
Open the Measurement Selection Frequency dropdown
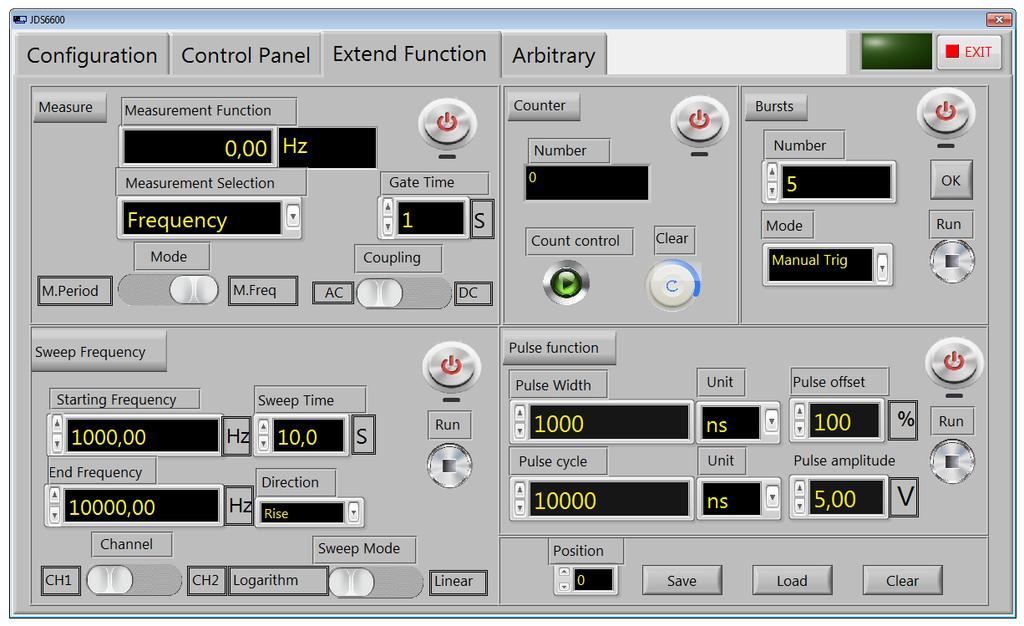[293, 216]
